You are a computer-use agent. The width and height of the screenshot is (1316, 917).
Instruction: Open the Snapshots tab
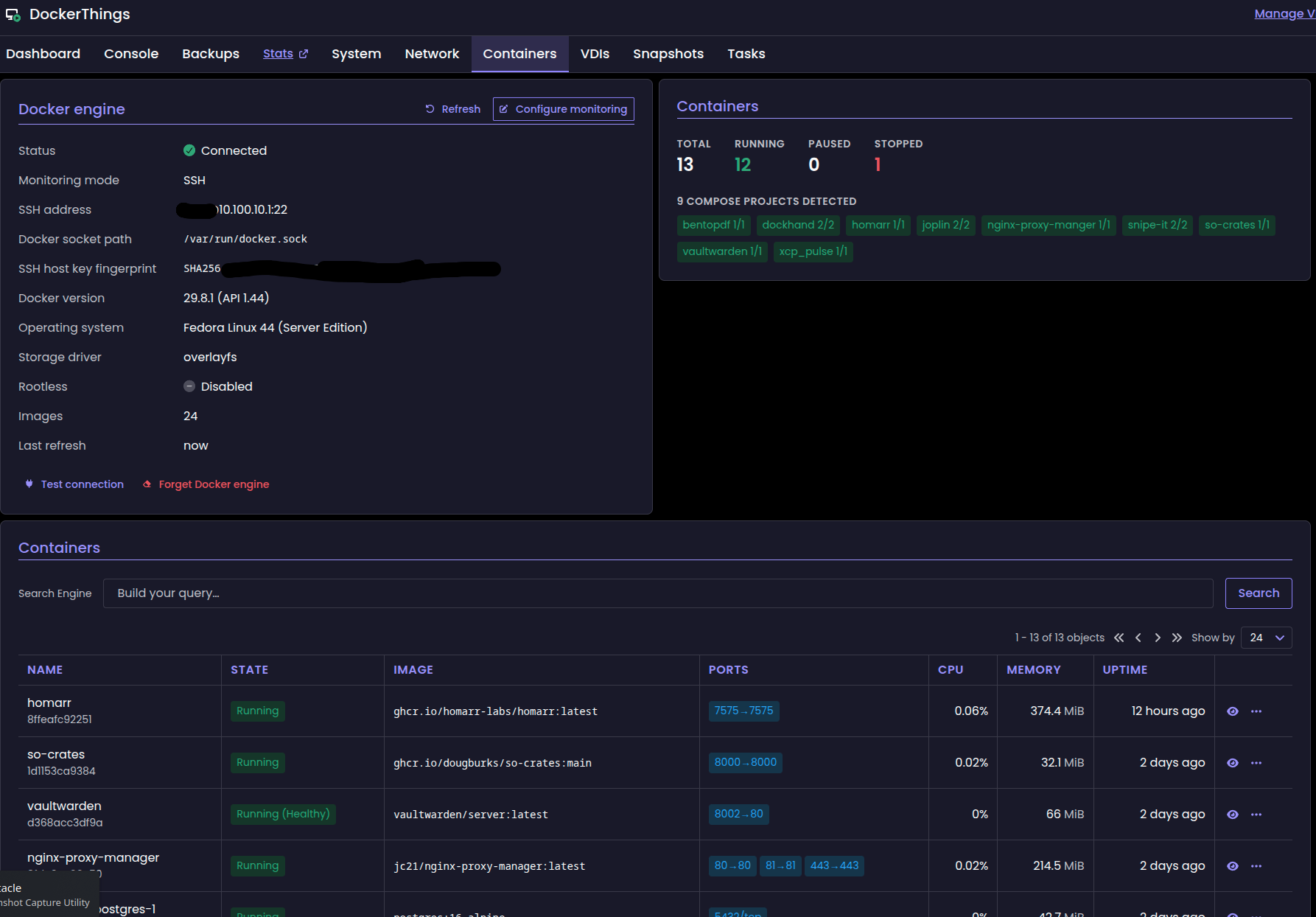[x=668, y=54]
